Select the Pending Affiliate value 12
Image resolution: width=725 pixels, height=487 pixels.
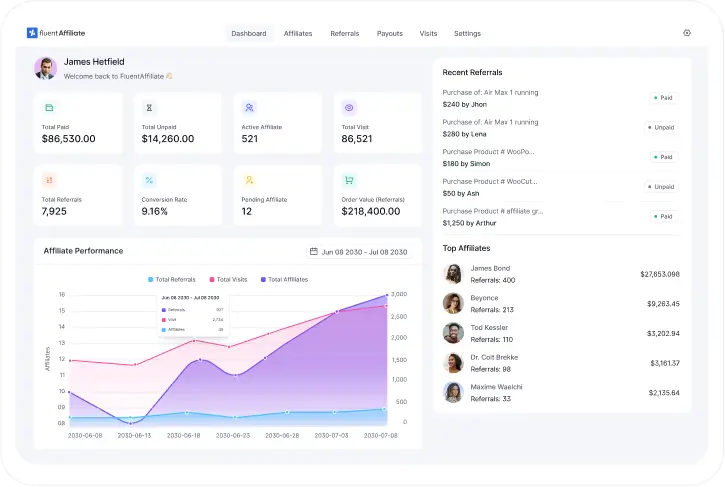(246, 211)
